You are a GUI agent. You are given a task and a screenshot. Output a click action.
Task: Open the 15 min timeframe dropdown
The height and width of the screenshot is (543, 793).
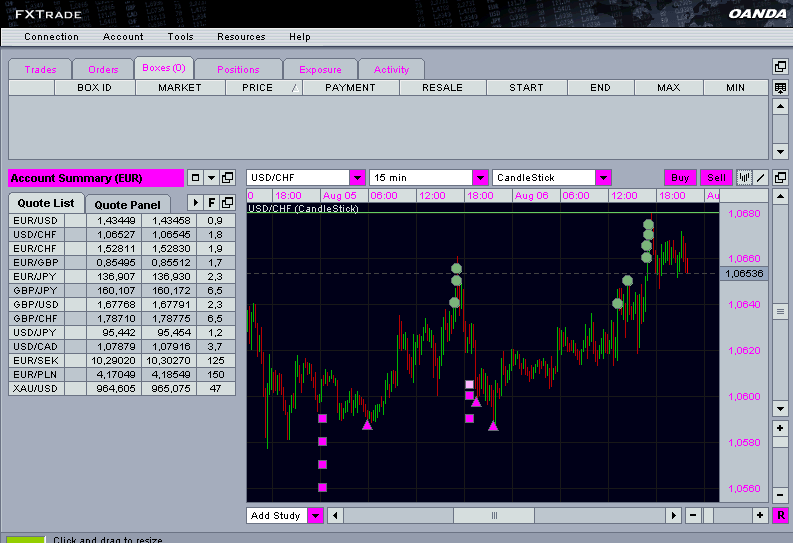(480, 177)
